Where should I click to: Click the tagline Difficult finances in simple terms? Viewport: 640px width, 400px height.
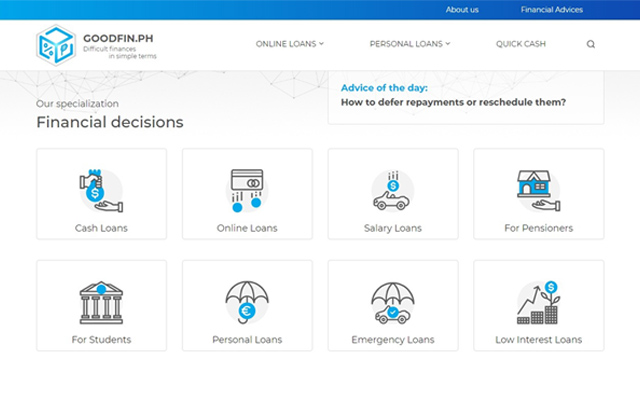[x=120, y=52]
